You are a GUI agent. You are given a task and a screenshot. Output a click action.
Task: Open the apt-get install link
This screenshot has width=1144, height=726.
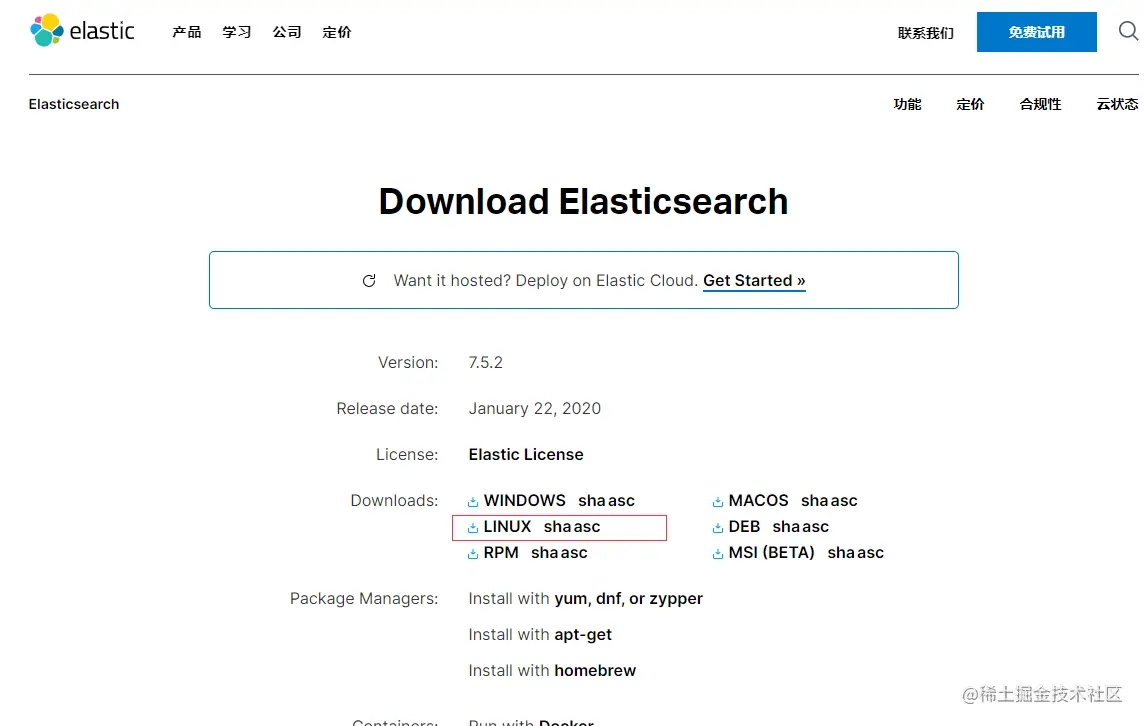pyautogui.click(x=583, y=635)
